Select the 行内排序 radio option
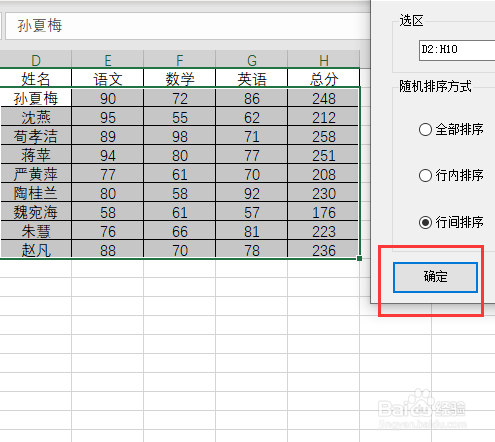The width and height of the screenshot is (495, 442). (x=451, y=175)
